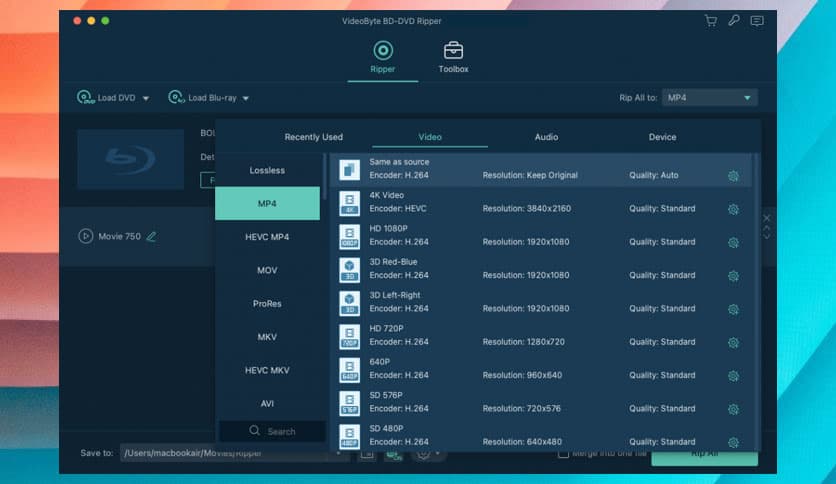
Task: Toggle the Merge into one file checkbox
Action: [563, 454]
